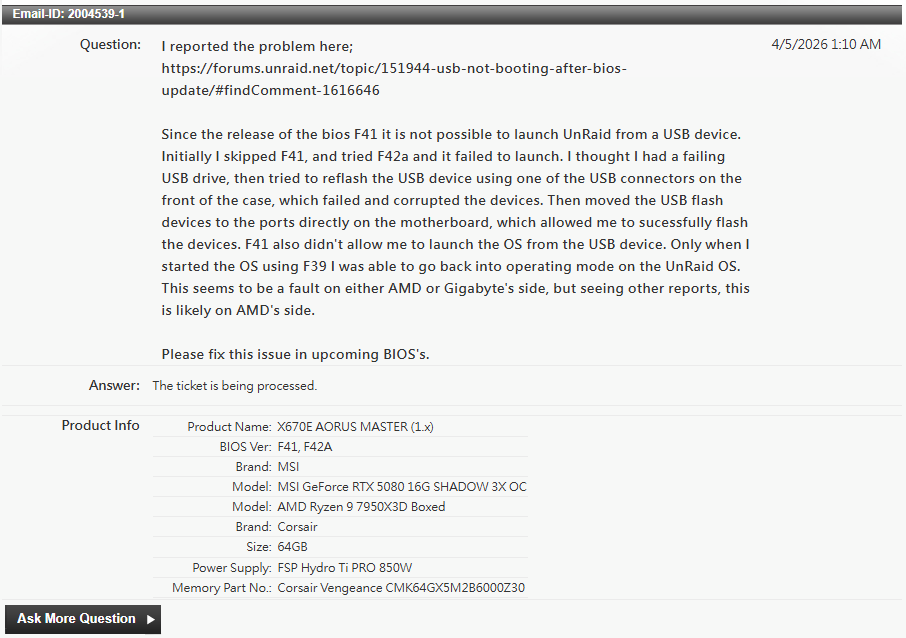Click the Email-ID 2004539-1 header bar
The width and height of the screenshot is (906, 638).
pyautogui.click(x=452, y=14)
